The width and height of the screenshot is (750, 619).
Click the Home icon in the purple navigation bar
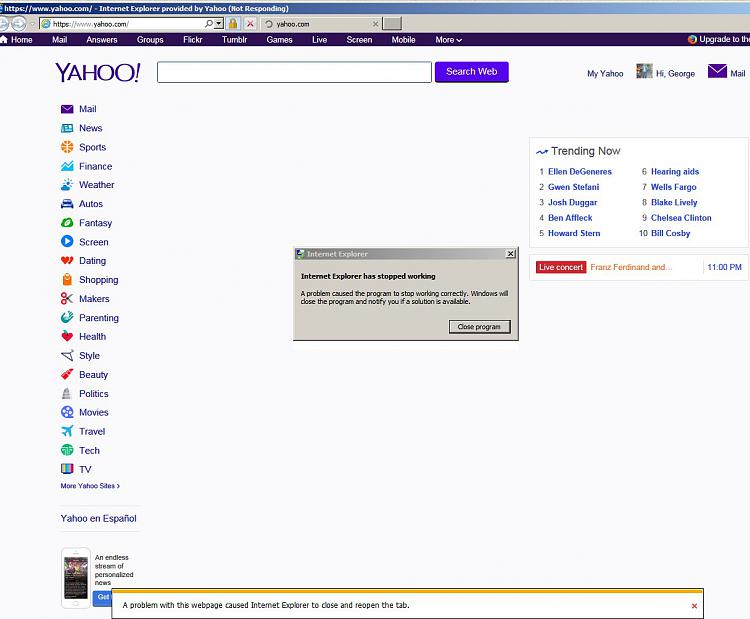click(x=4, y=39)
